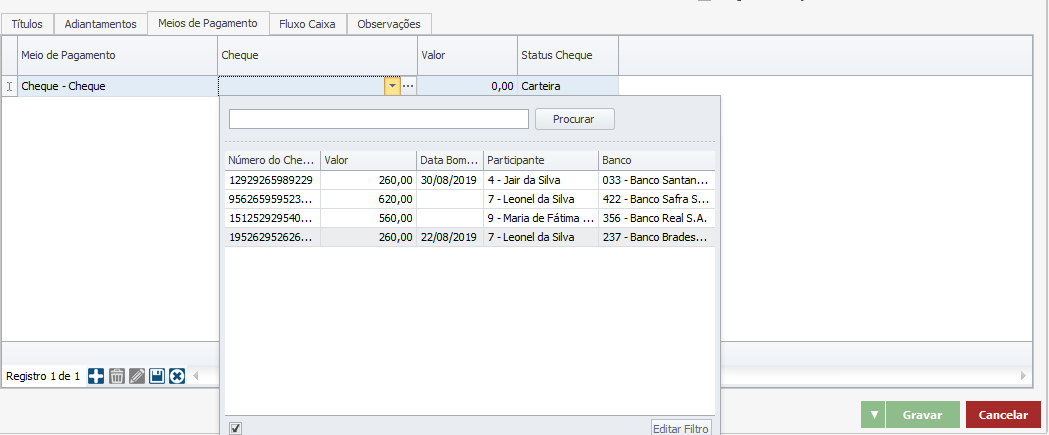Image resolution: width=1049 pixels, height=435 pixels.
Task: Sort by the Participante column header
Action: pyautogui.click(x=540, y=160)
